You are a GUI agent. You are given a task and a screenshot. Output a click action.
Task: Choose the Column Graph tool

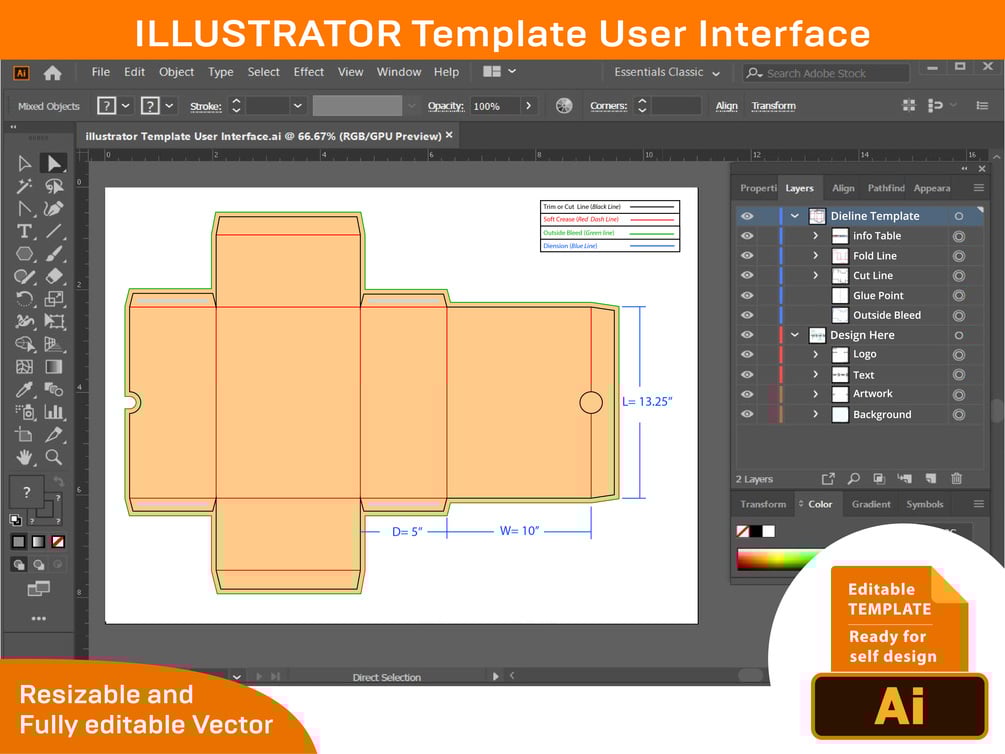click(x=54, y=412)
